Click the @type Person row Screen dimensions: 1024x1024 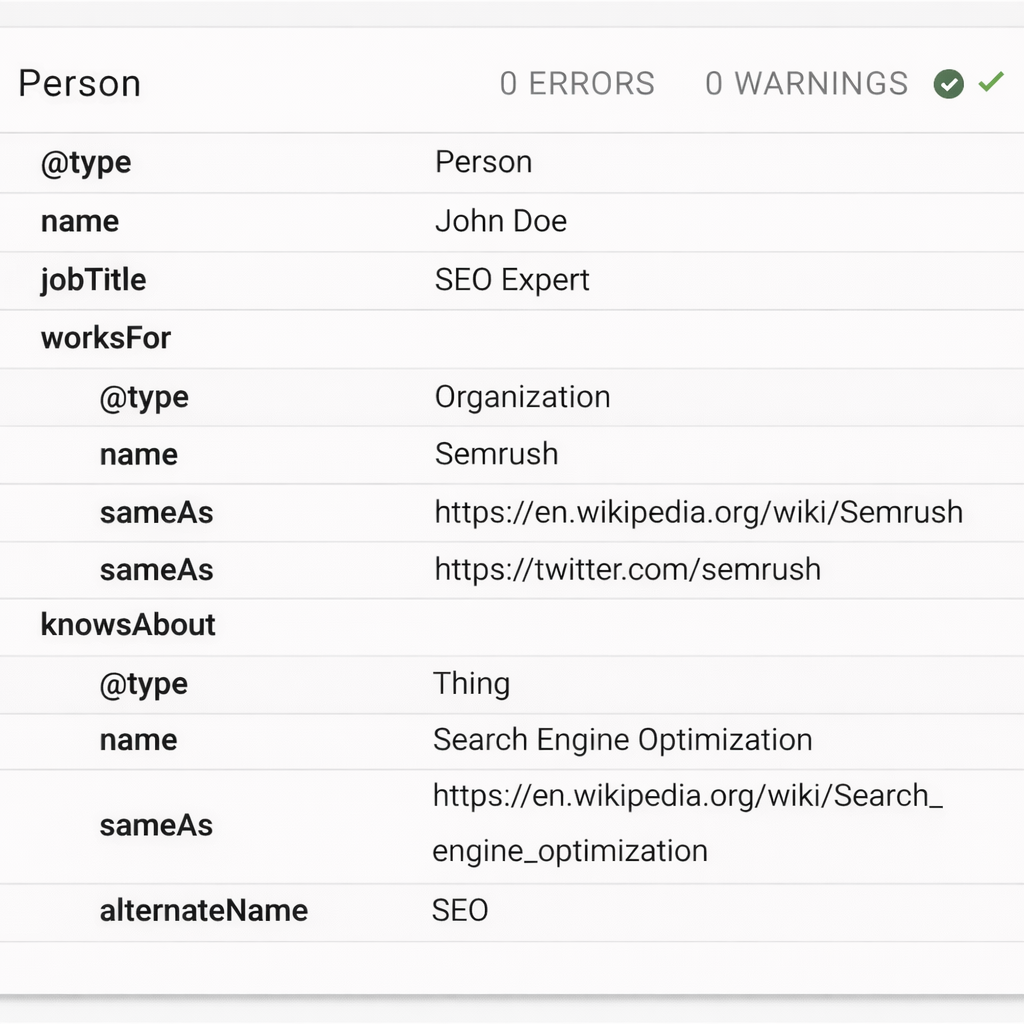click(483, 162)
